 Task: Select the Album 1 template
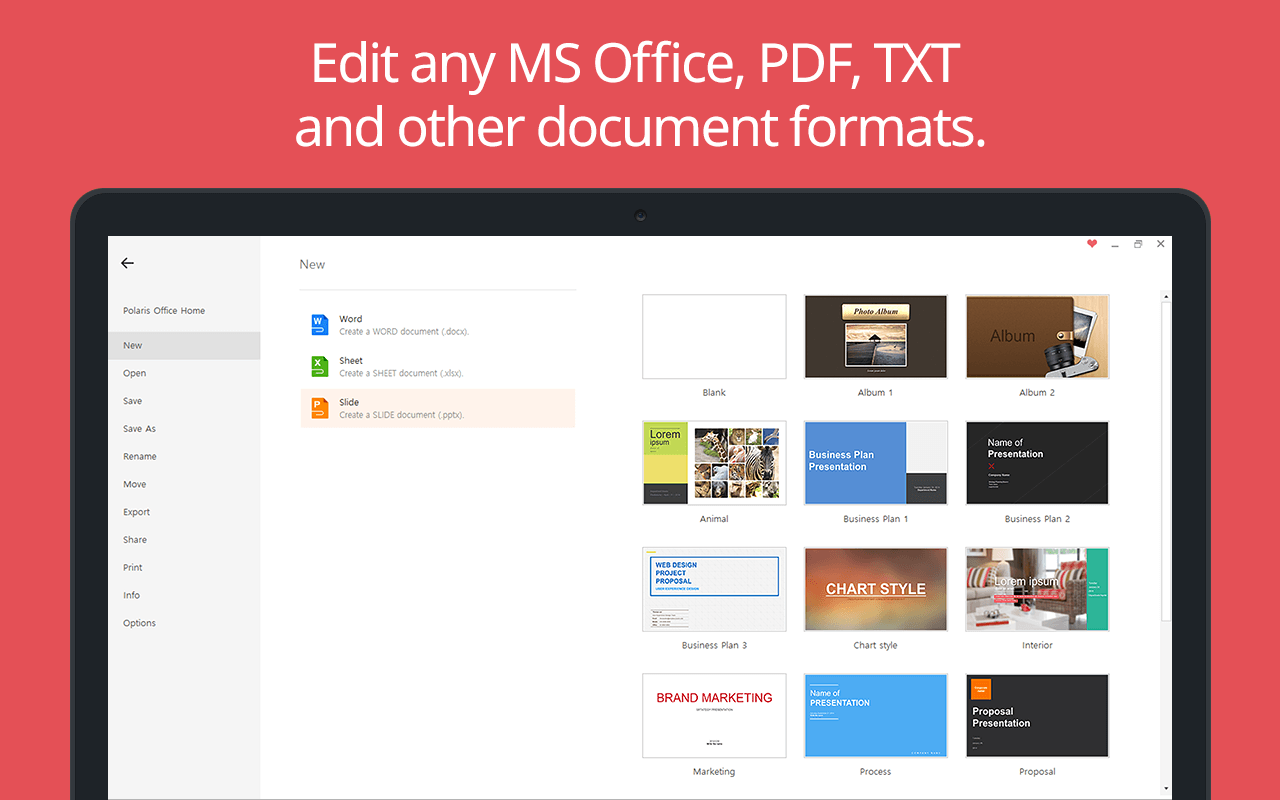click(876, 336)
